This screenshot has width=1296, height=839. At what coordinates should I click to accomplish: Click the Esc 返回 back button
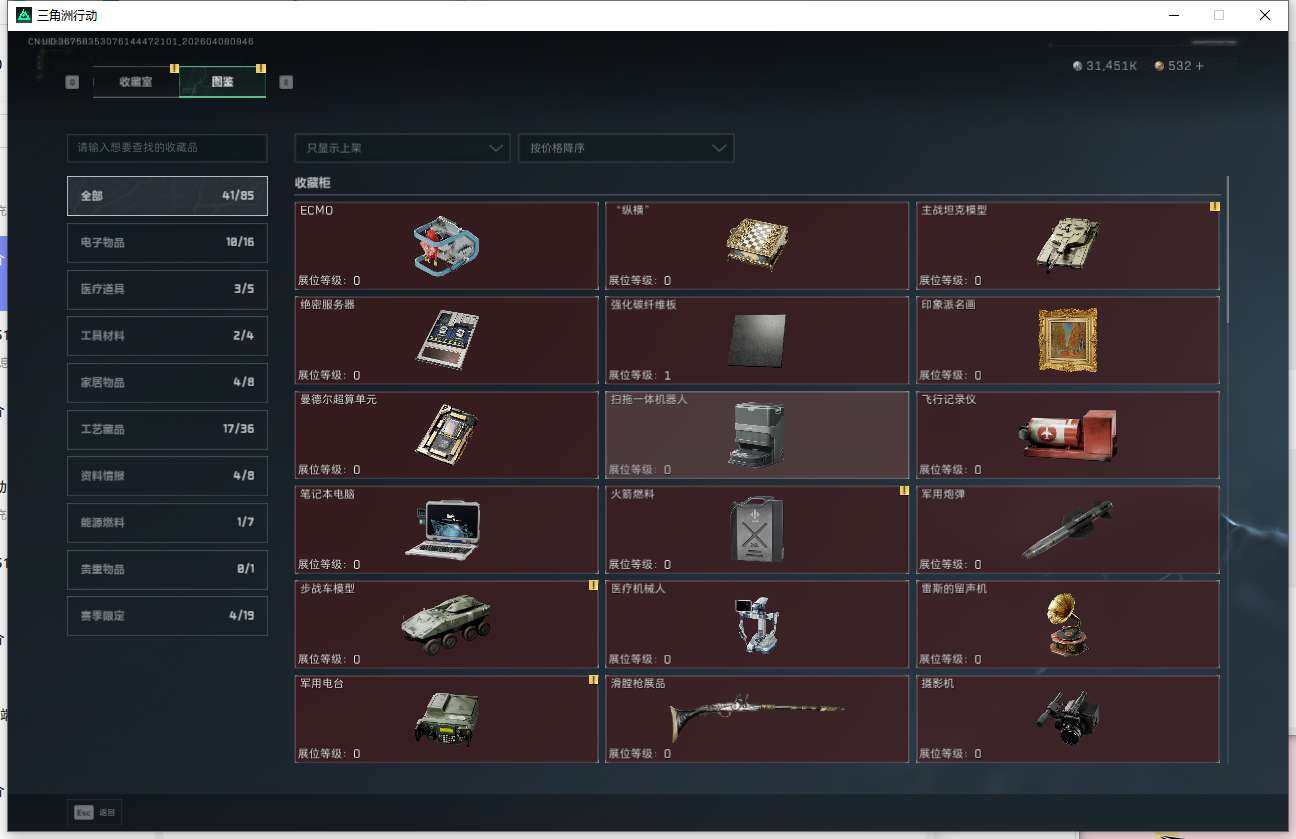[x=95, y=813]
